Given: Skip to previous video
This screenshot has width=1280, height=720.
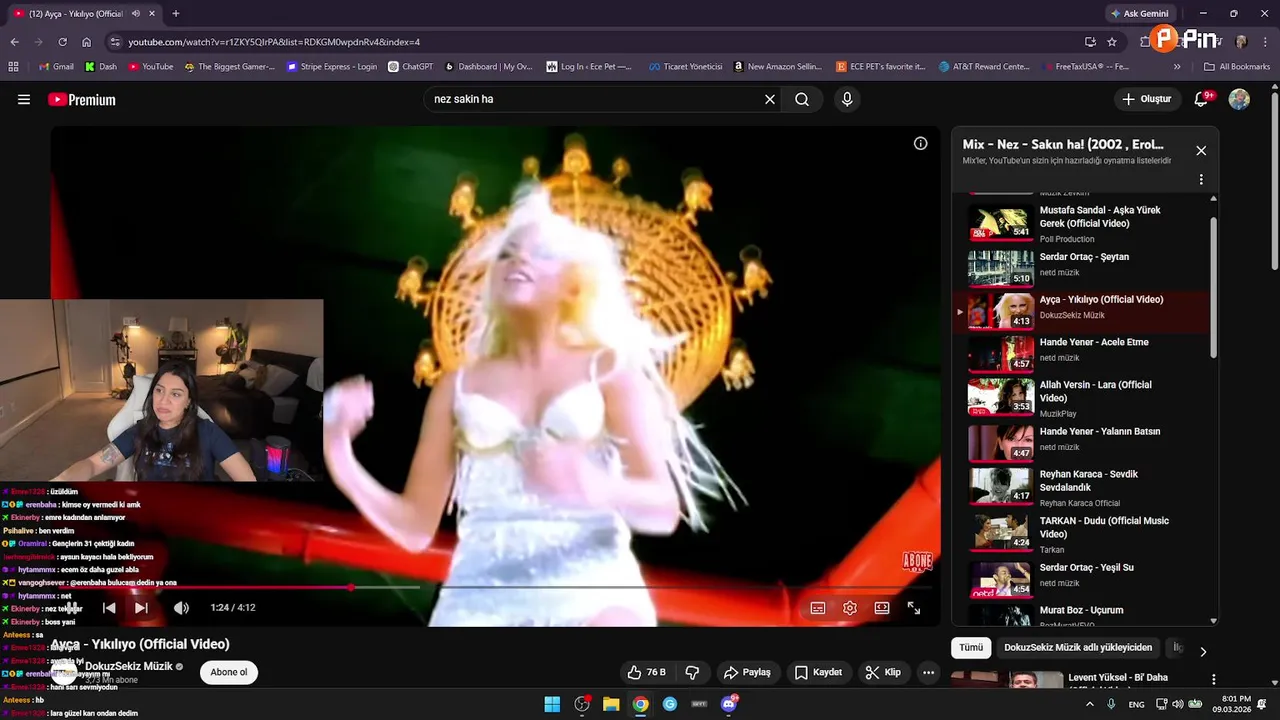Looking at the screenshot, I should pos(109,607).
